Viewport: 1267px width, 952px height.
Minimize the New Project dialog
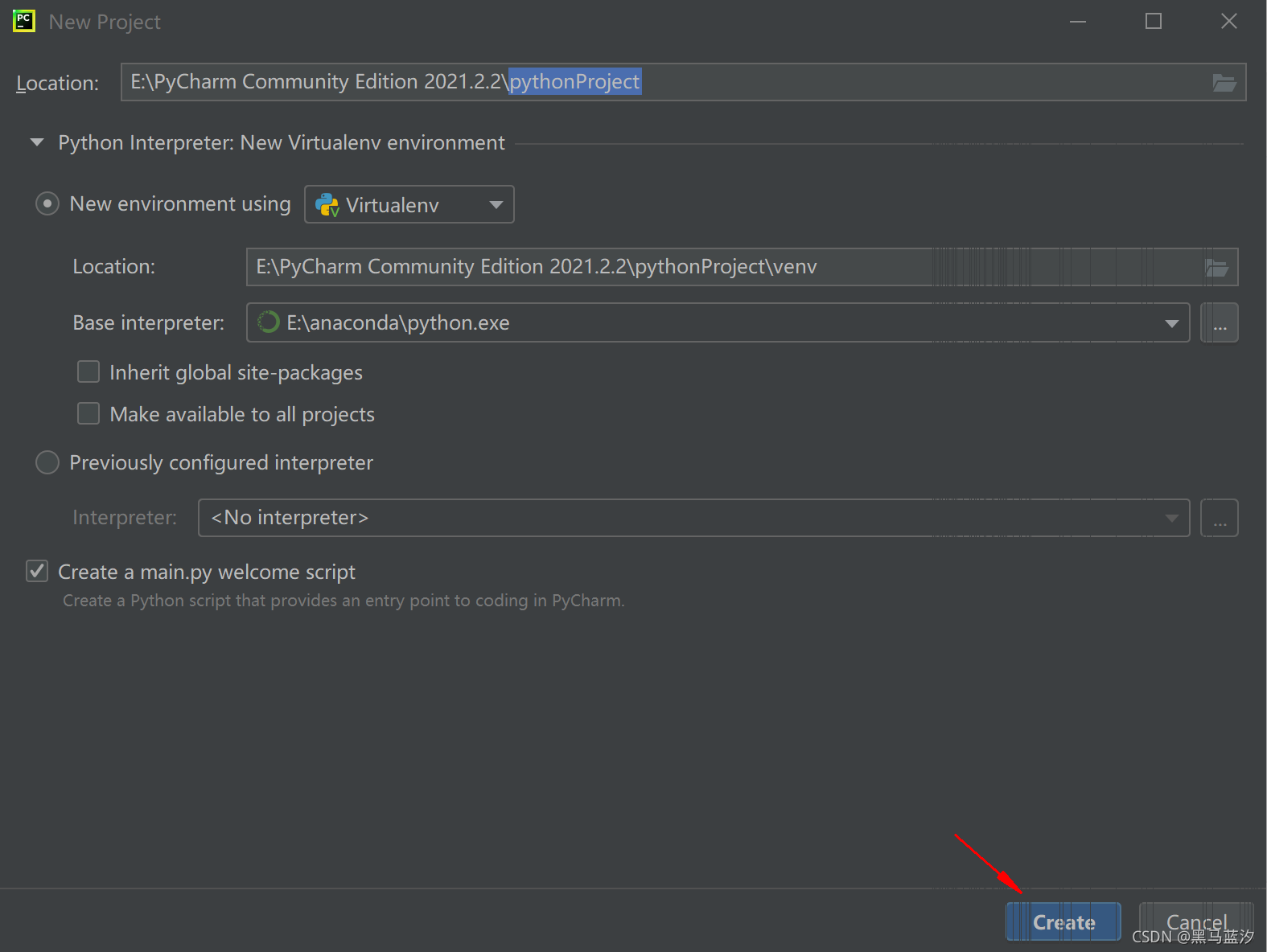click(x=1078, y=21)
